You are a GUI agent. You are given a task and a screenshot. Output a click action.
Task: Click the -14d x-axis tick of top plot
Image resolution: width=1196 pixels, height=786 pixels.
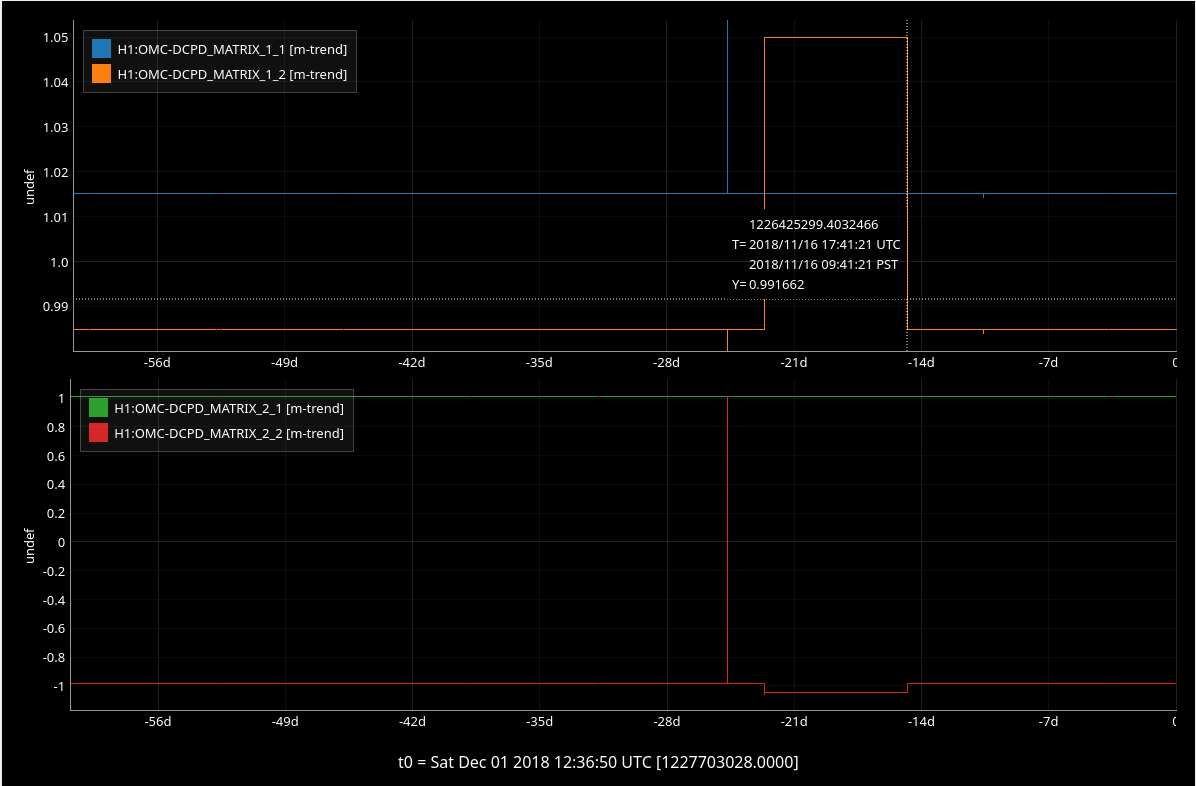(x=921, y=362)
